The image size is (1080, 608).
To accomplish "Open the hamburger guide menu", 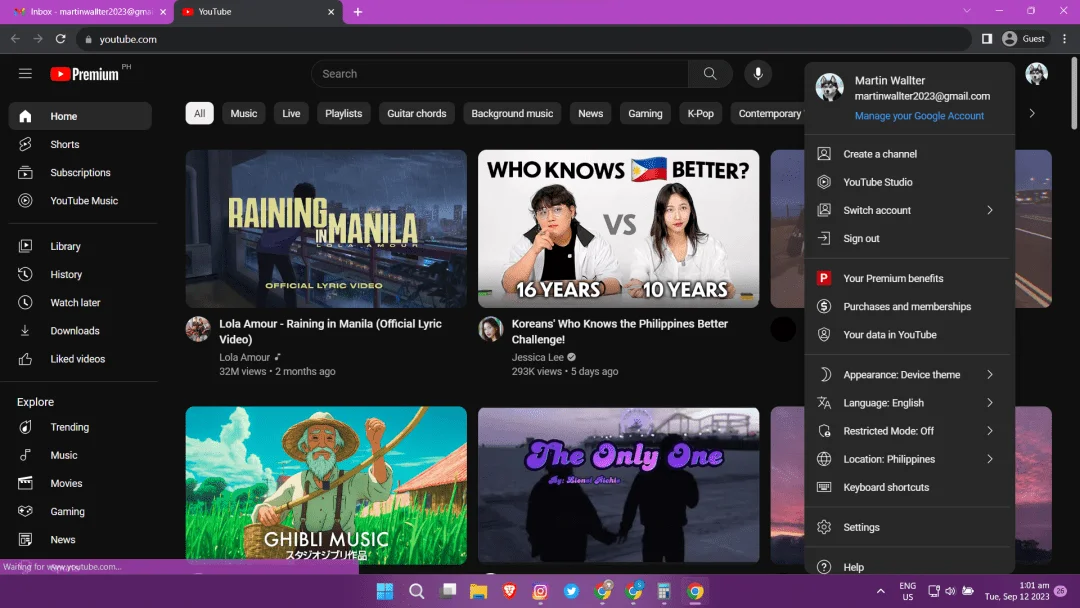I will click(25, 74).
